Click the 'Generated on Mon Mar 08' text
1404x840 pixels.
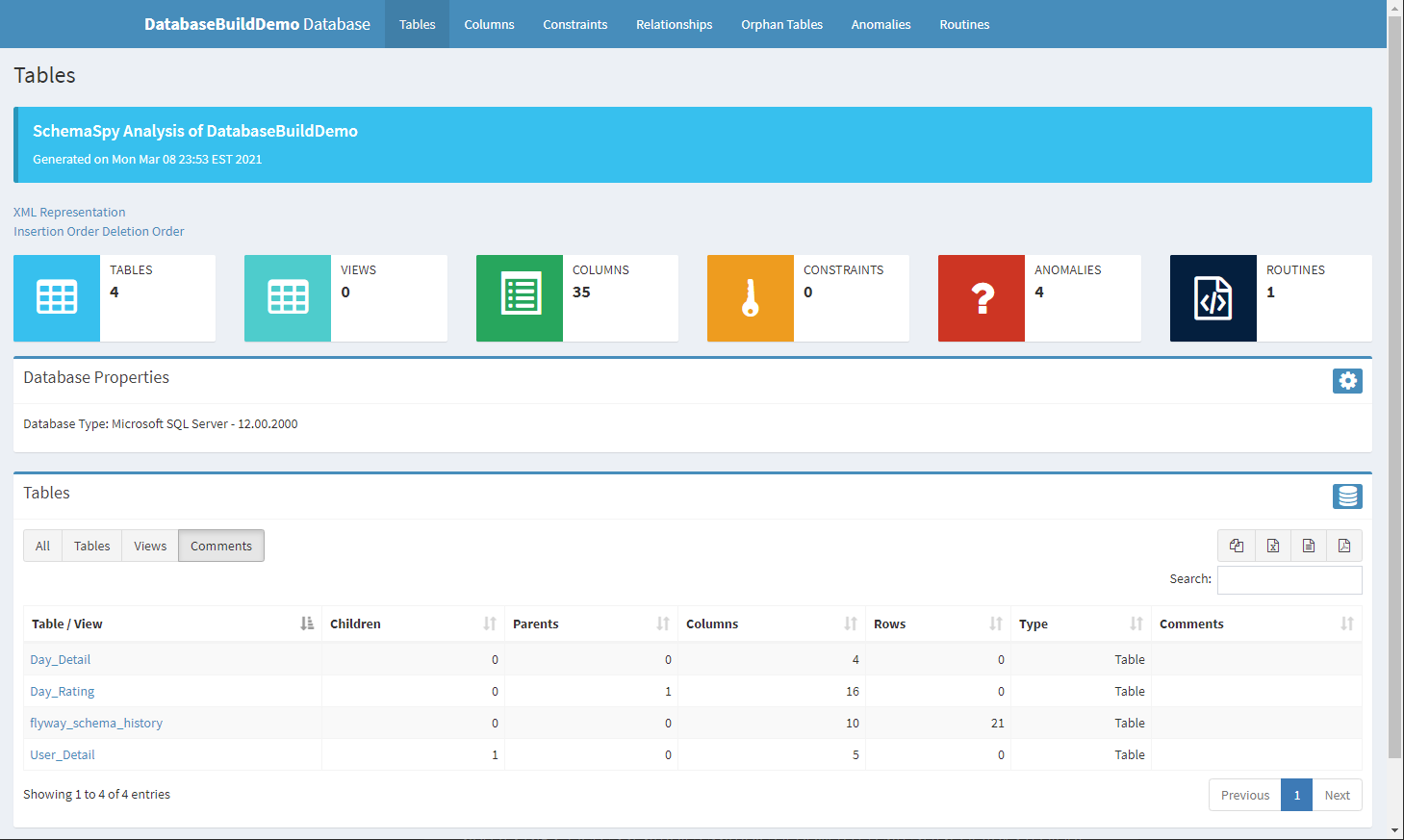pyautogui.click(x=147, y=159)
